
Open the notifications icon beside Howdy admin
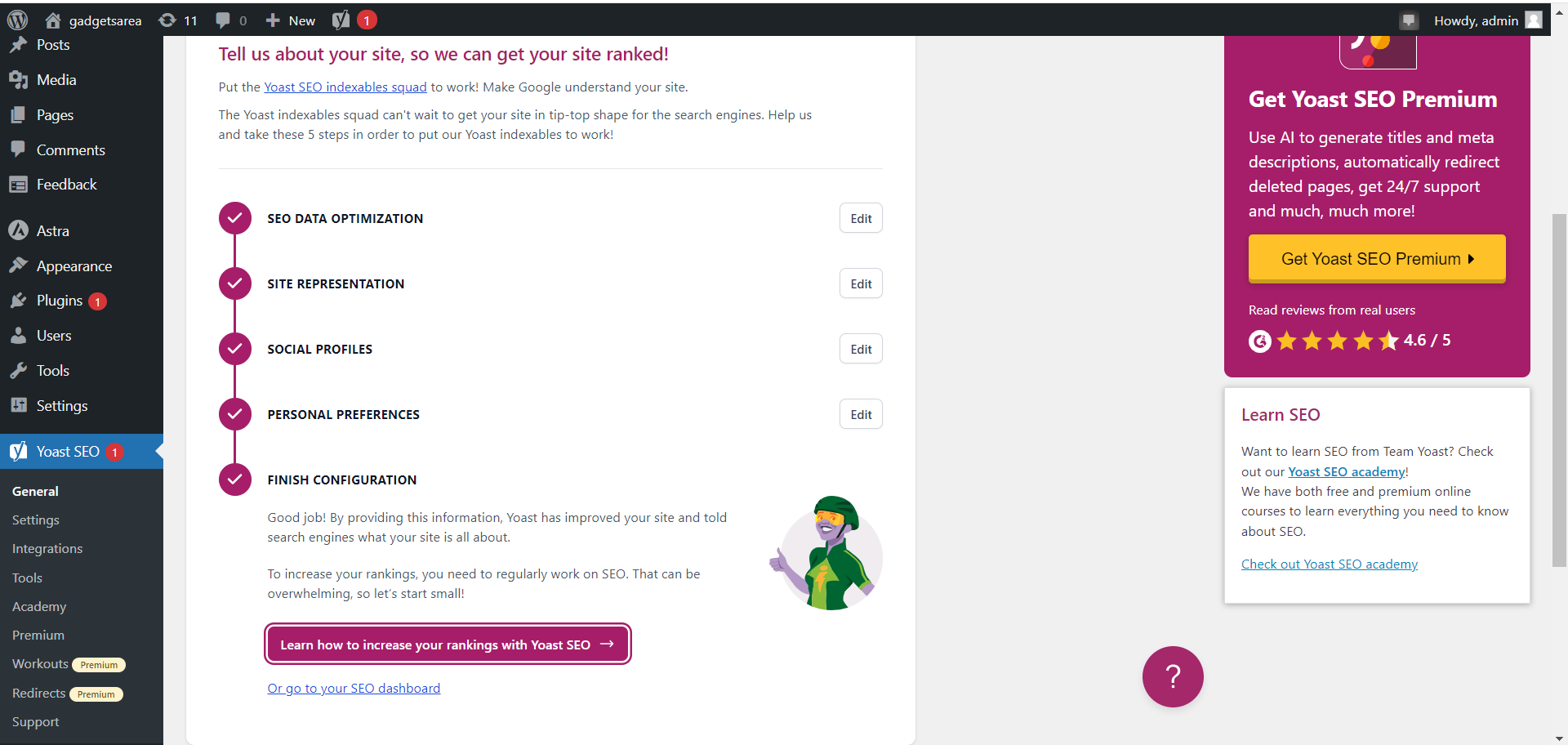pos(1409,20)
